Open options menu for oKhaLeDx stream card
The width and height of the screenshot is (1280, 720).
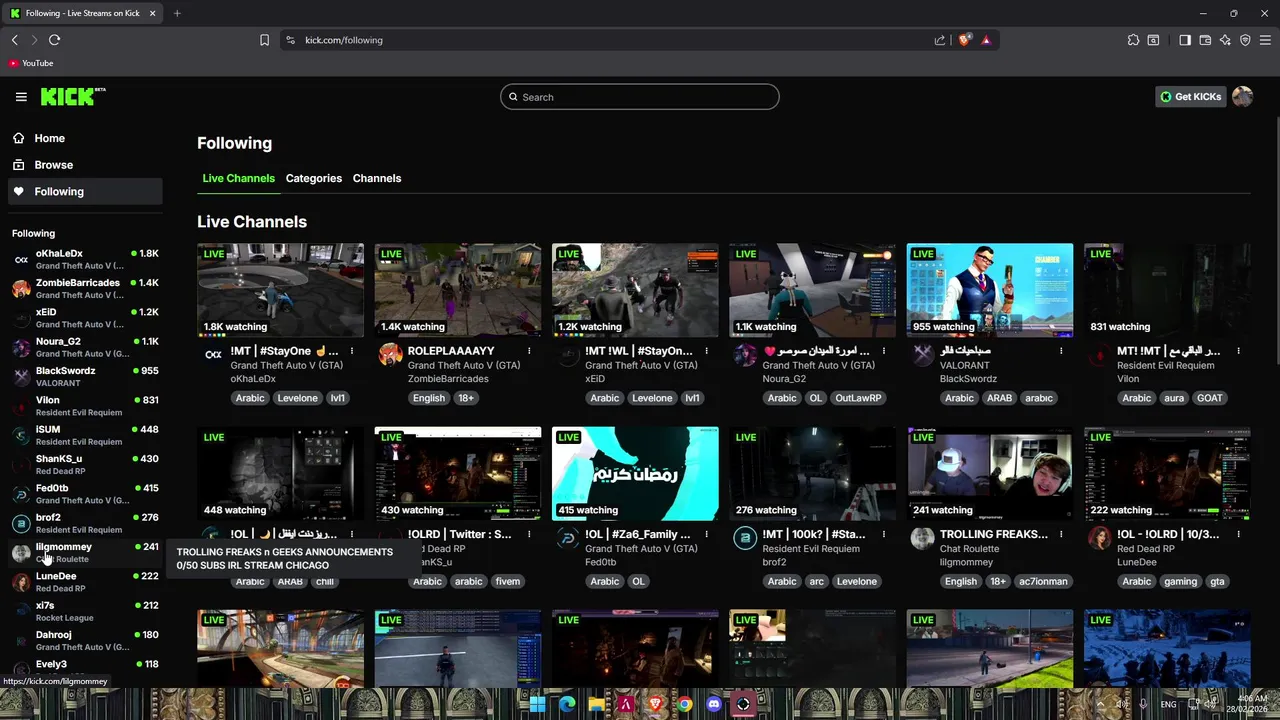click(x=352, y=351)
